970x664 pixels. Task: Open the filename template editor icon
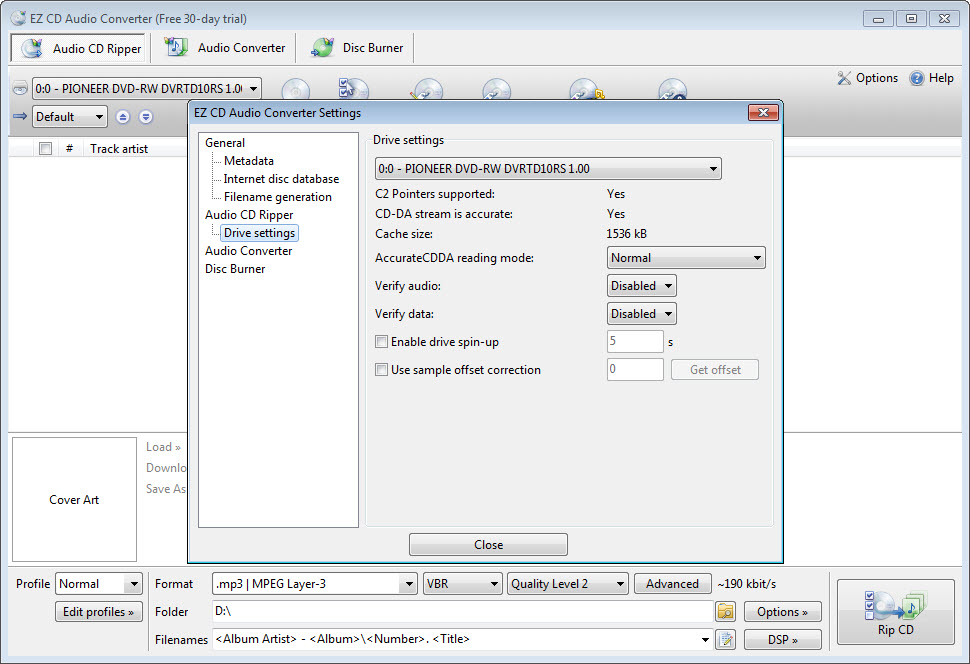point(725,639)
